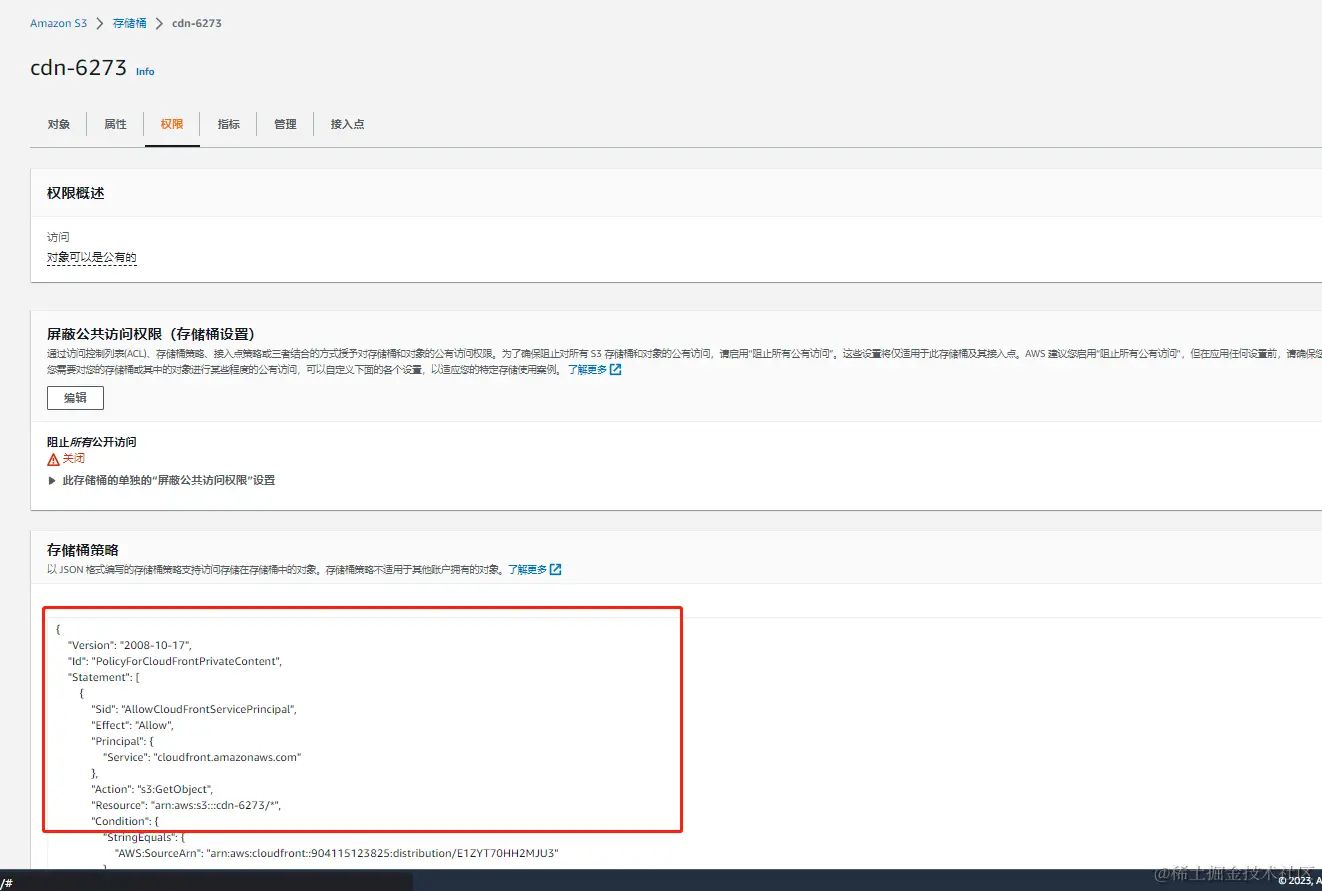Screen dimensions: 1322x891
Task: Switch to the 接入点 tab
Action: point(347,124)
